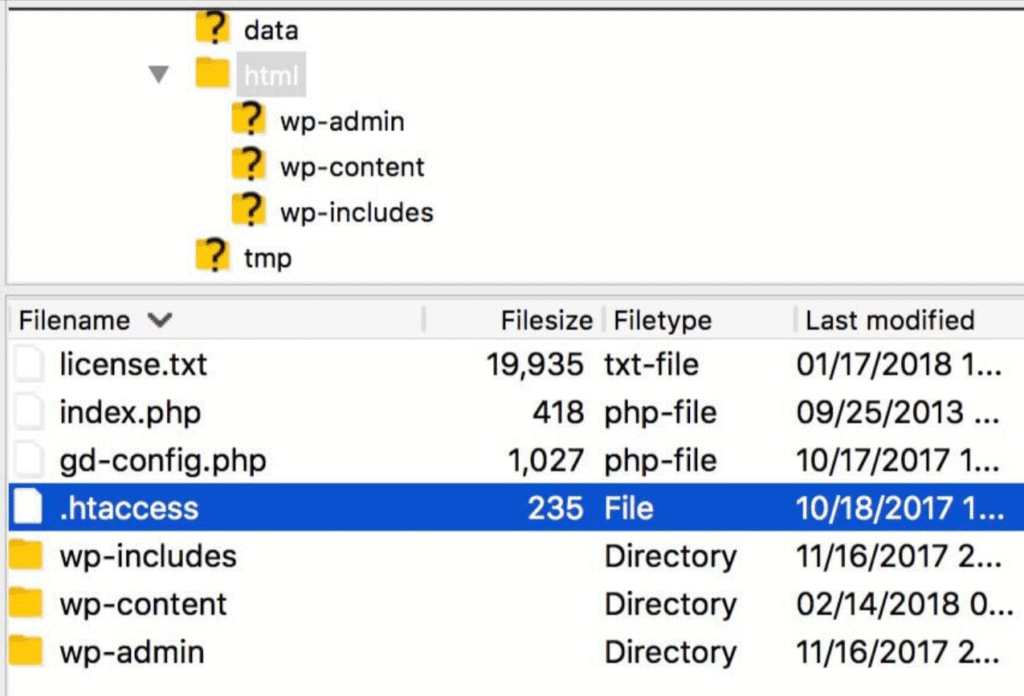
Task: Click the .htaccess file icon
Action: pyautogui.click(x=29, y=508)
